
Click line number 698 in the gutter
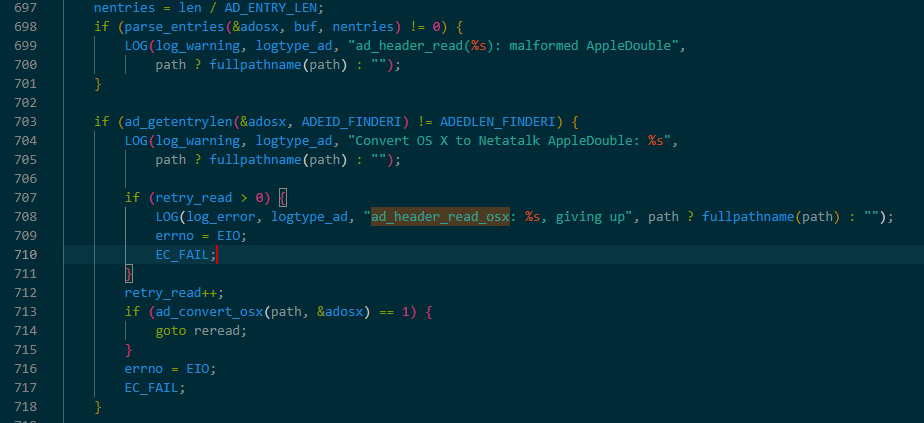tap(24, 27)
